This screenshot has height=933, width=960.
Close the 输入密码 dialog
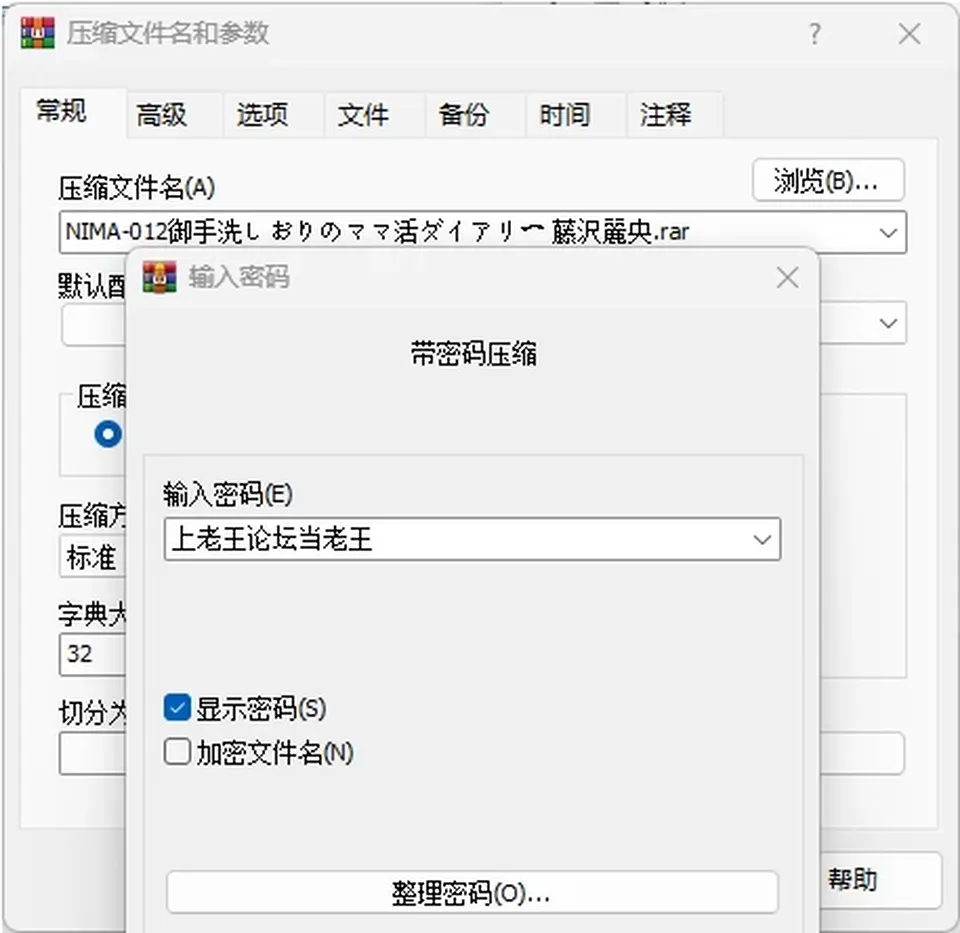(787, 278)
